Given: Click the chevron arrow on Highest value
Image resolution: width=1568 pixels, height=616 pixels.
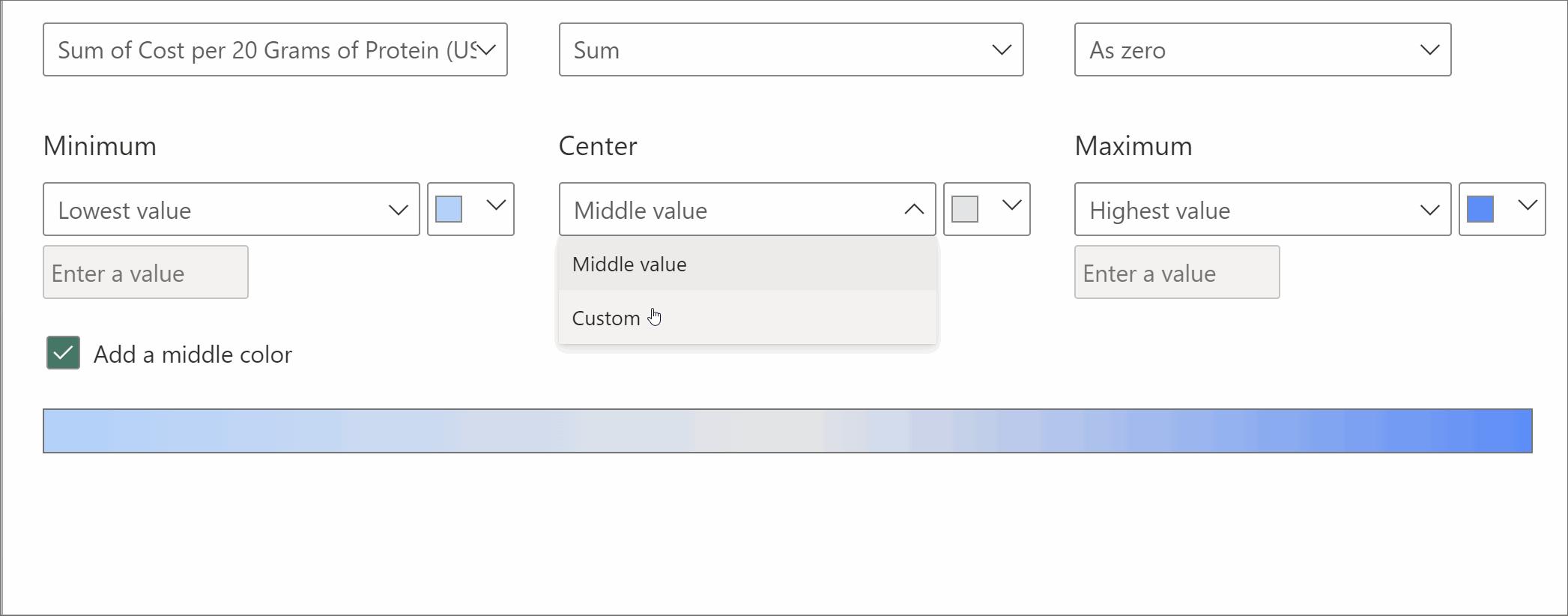Looking at the screenshot, I should click(1429, 211).
